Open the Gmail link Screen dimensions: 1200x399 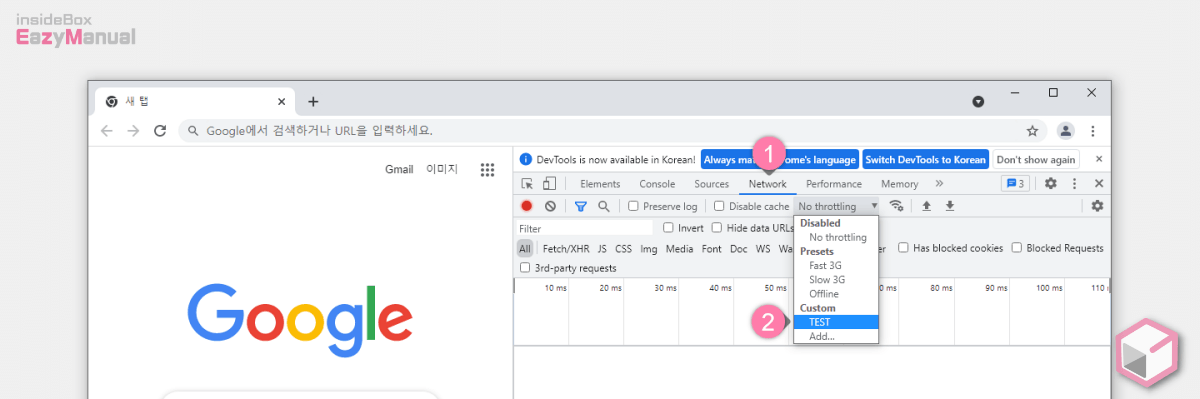pyautogui.click(x=399, y=169)
